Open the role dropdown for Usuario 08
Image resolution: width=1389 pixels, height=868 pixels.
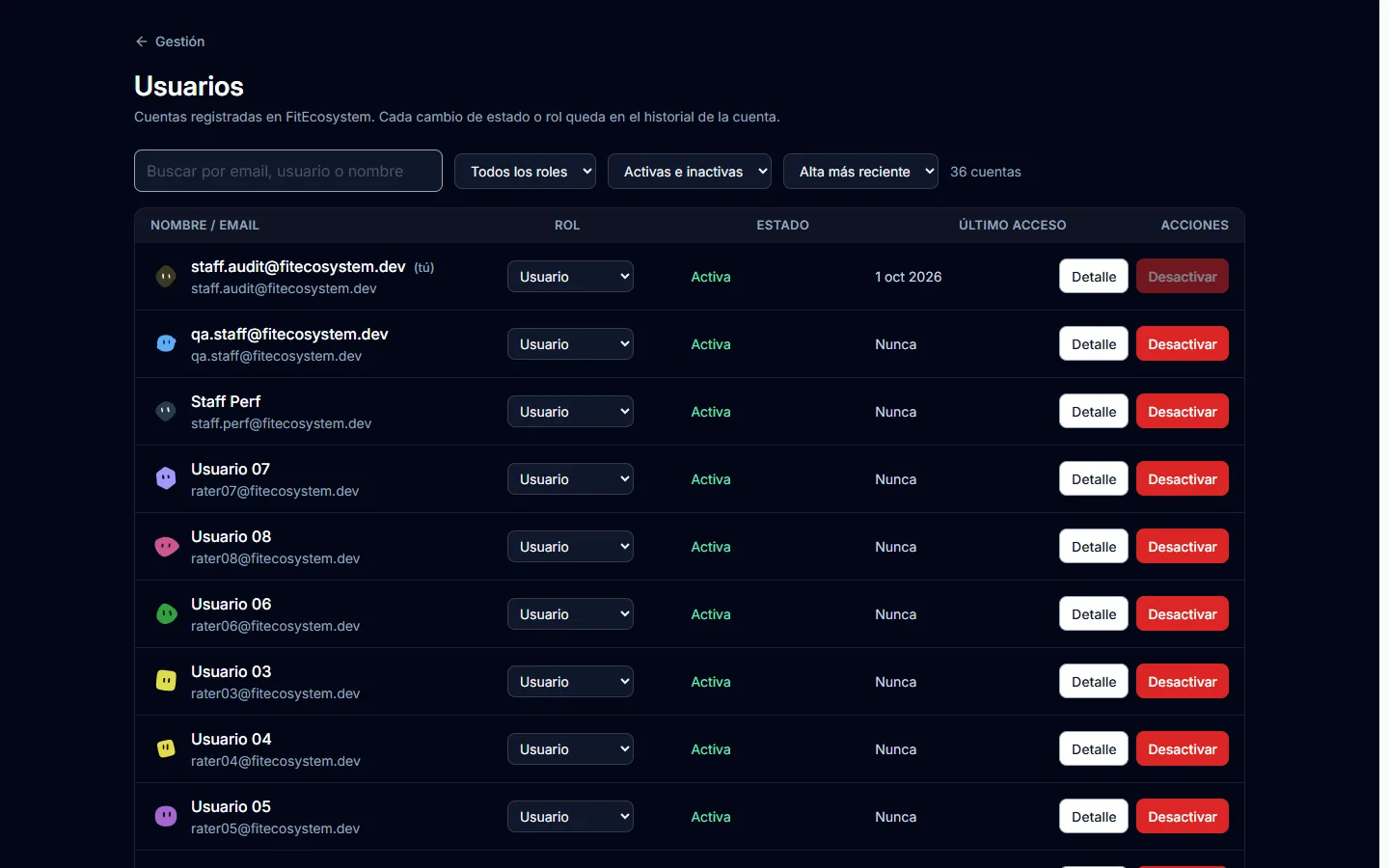pos(570,547)
